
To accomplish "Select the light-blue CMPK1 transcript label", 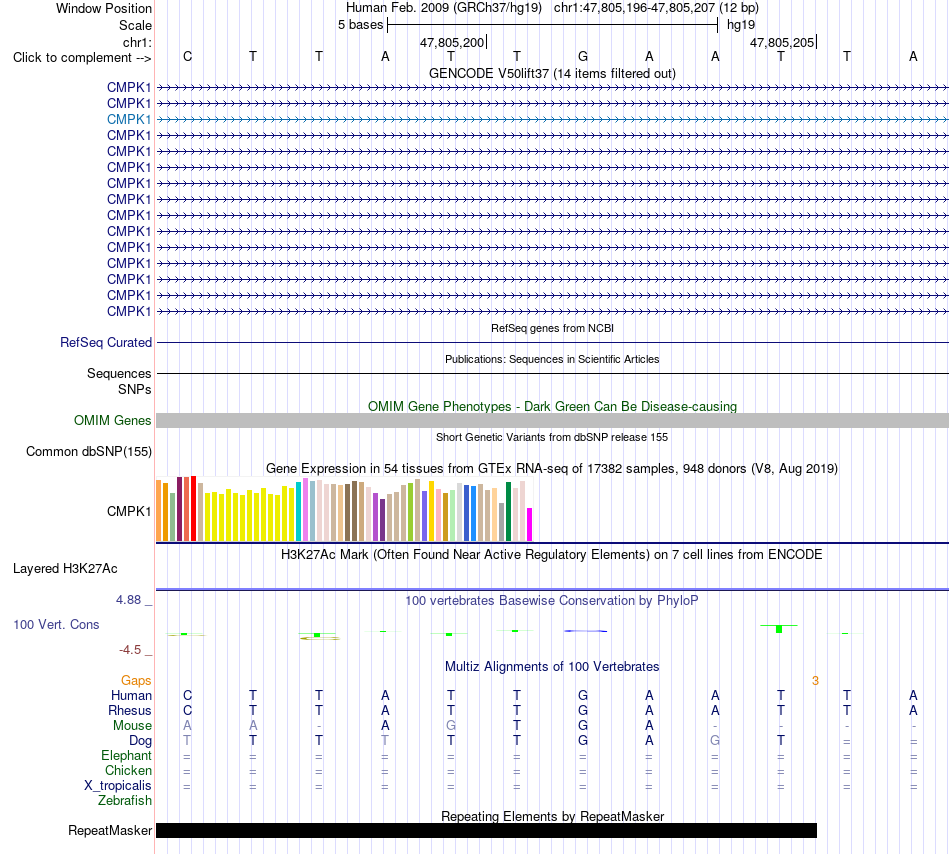I will (129, 119).
